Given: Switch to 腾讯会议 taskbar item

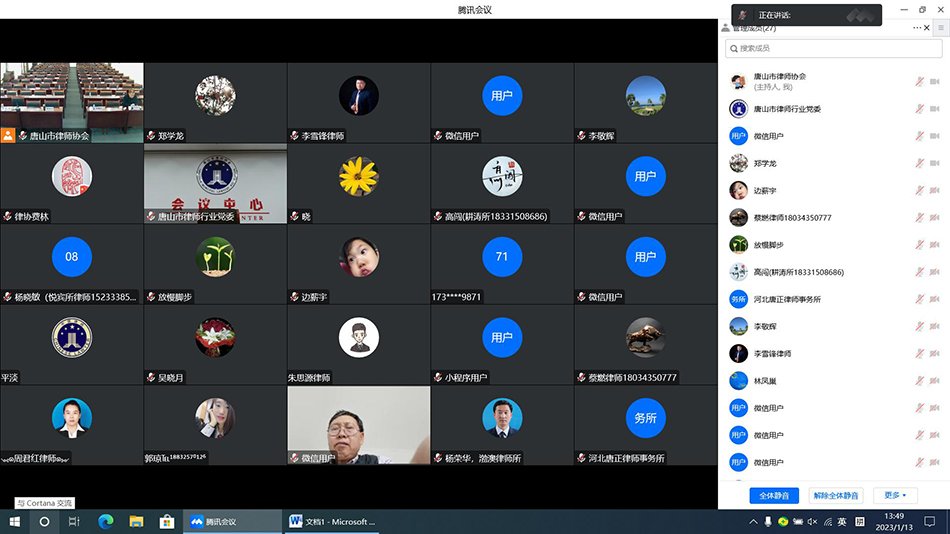Looking at the screenshot, I should [233, 521].
